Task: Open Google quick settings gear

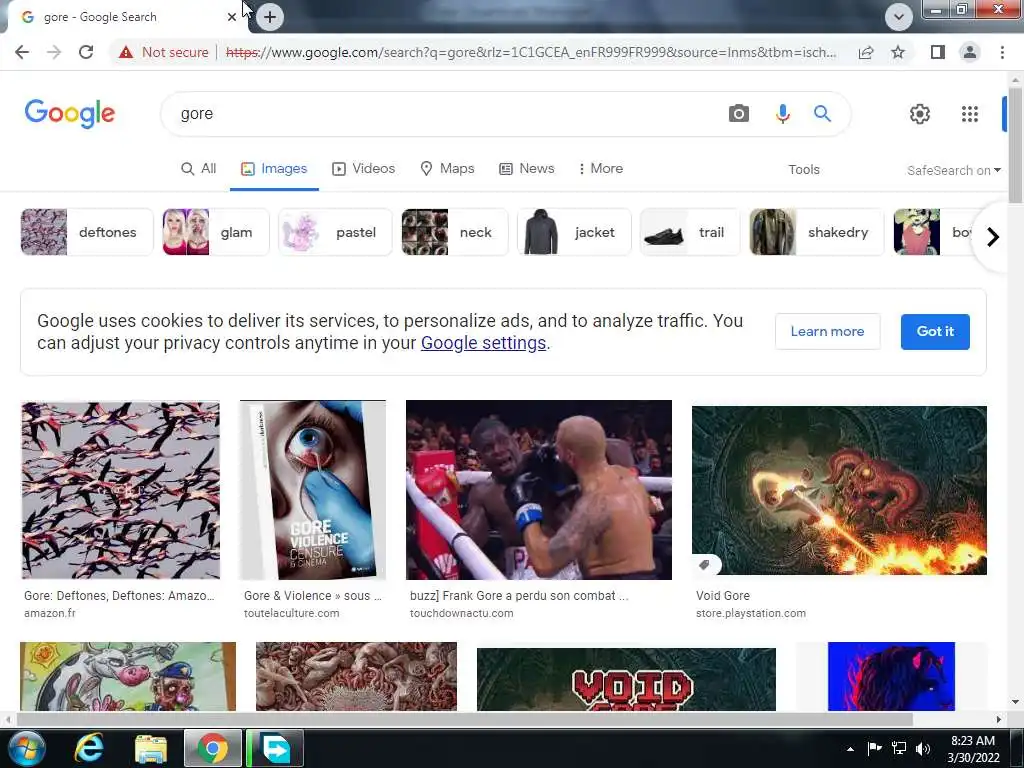Action: (920, 114)
